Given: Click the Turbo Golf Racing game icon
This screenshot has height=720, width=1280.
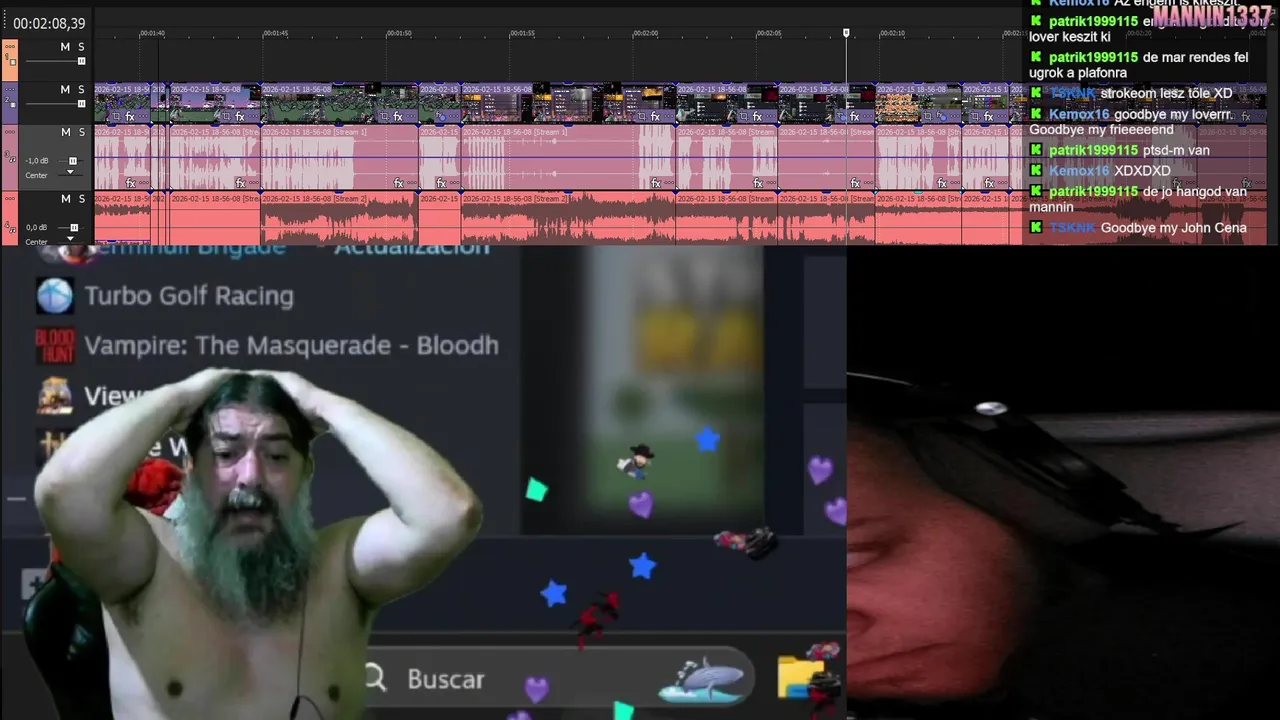Looking at the screenshot, I should (x=55, y=296).
